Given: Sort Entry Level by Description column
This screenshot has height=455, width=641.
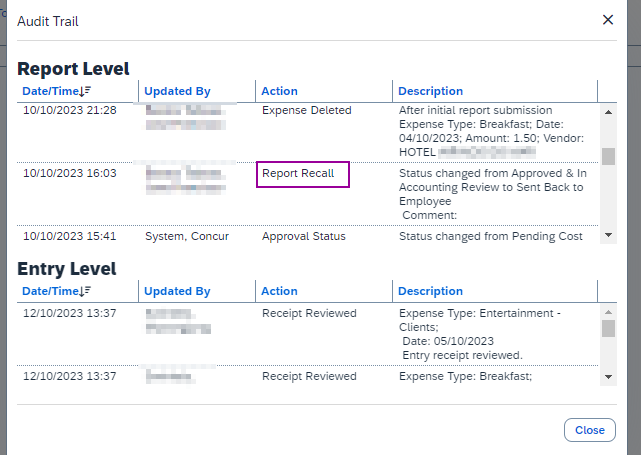Looking at the screenshot, I should click(x=430, y=291).
